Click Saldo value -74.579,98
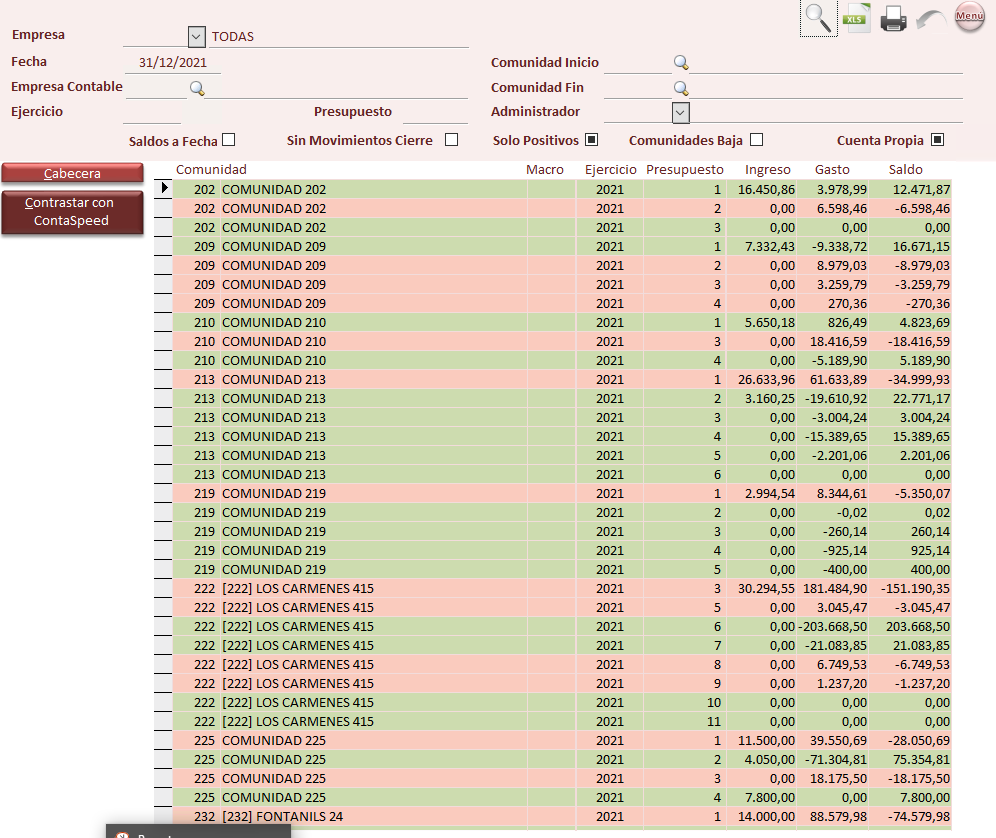Image resolution: width=996 pixels, height=838 pixels. 919,816
